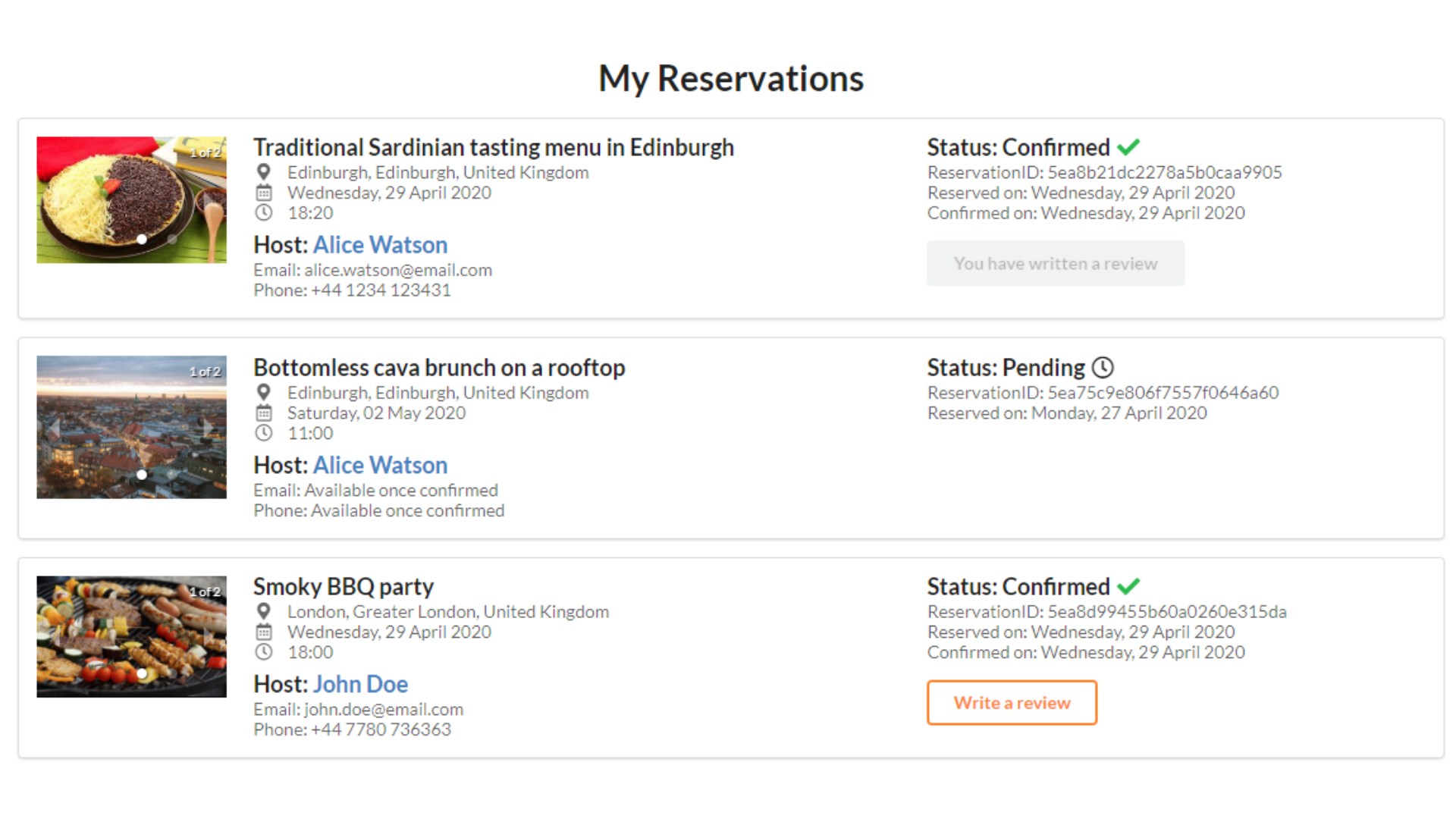Screen dimensions: 1456x819
Task: Show next image on Sardinian food carousel
Action: pyautogui.click(x=208, y=201)
